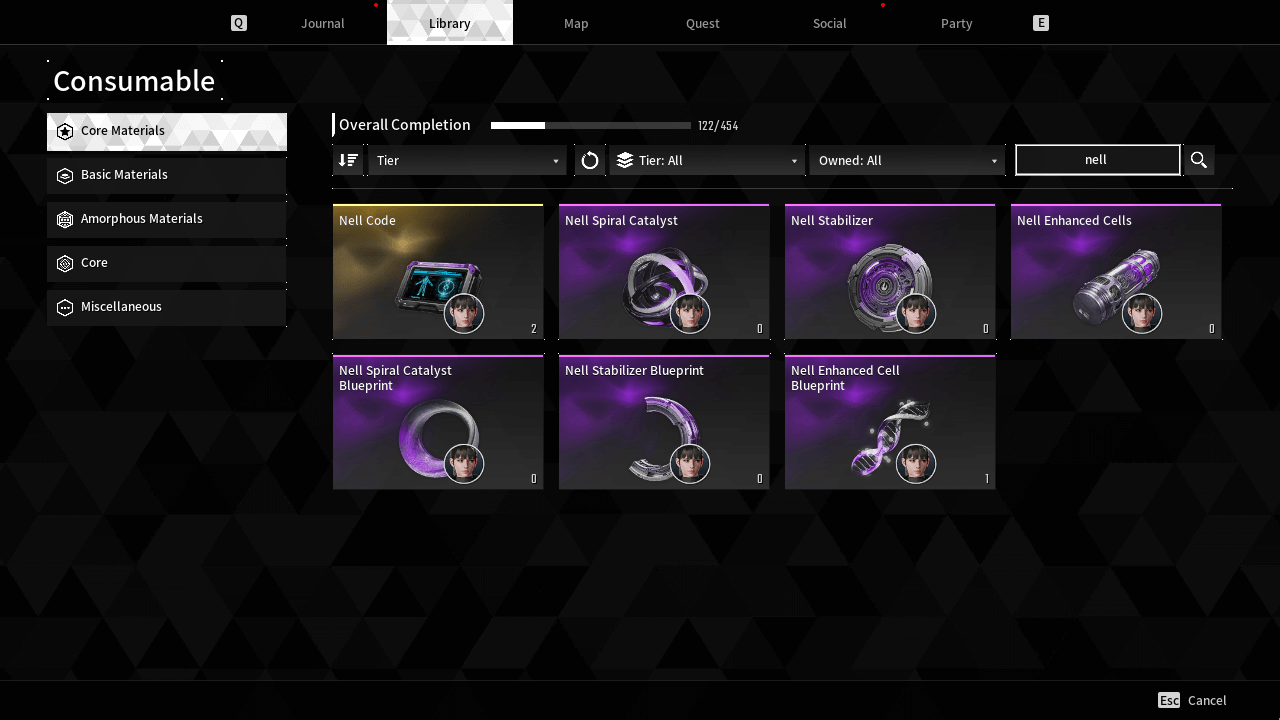Open the Amorphous Materials category
Image resolution: width=1280 pixels, height=720 pixels.
[167, 219]
